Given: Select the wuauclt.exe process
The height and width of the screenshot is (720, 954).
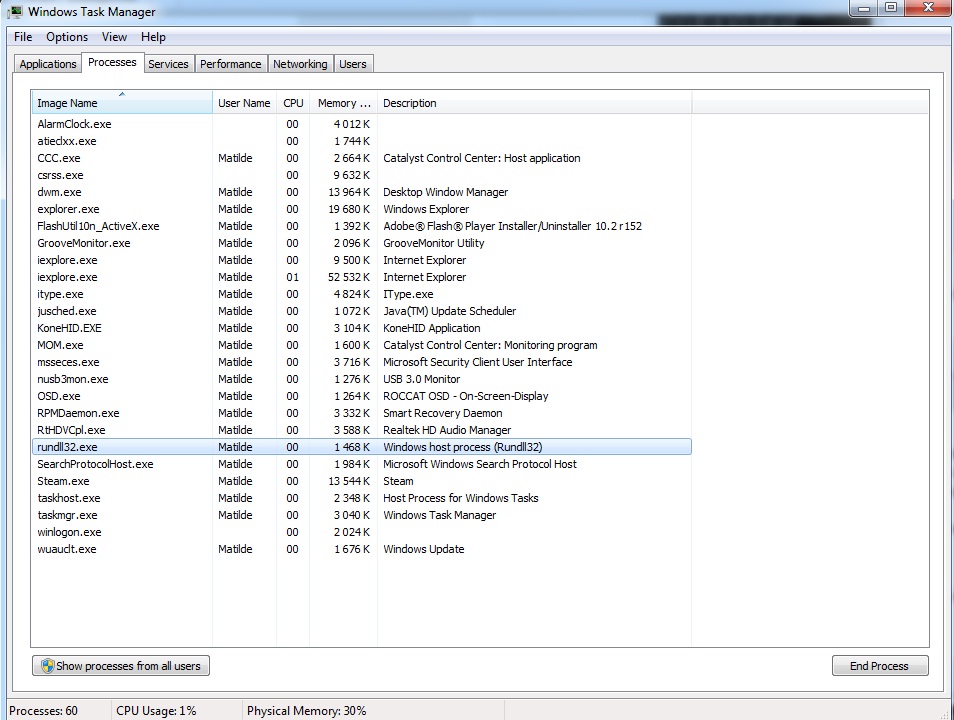Looking at the screenshot, I should (x=361, y=550).
